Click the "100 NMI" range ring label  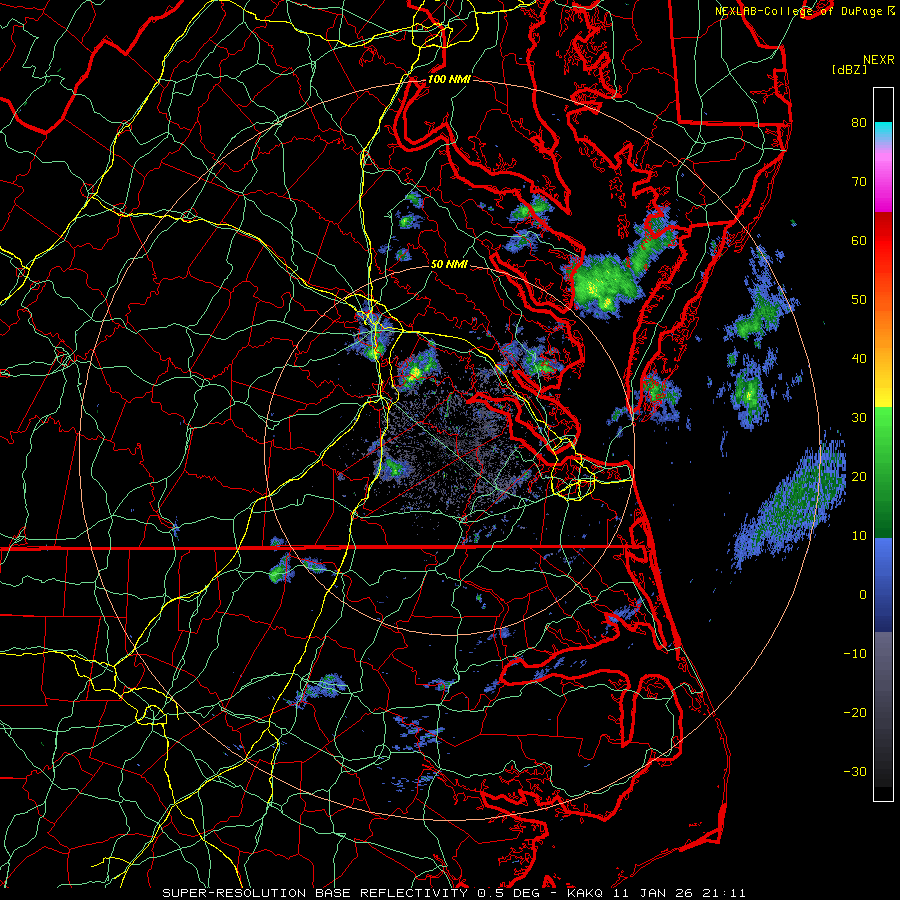click(x=449, y=79)
